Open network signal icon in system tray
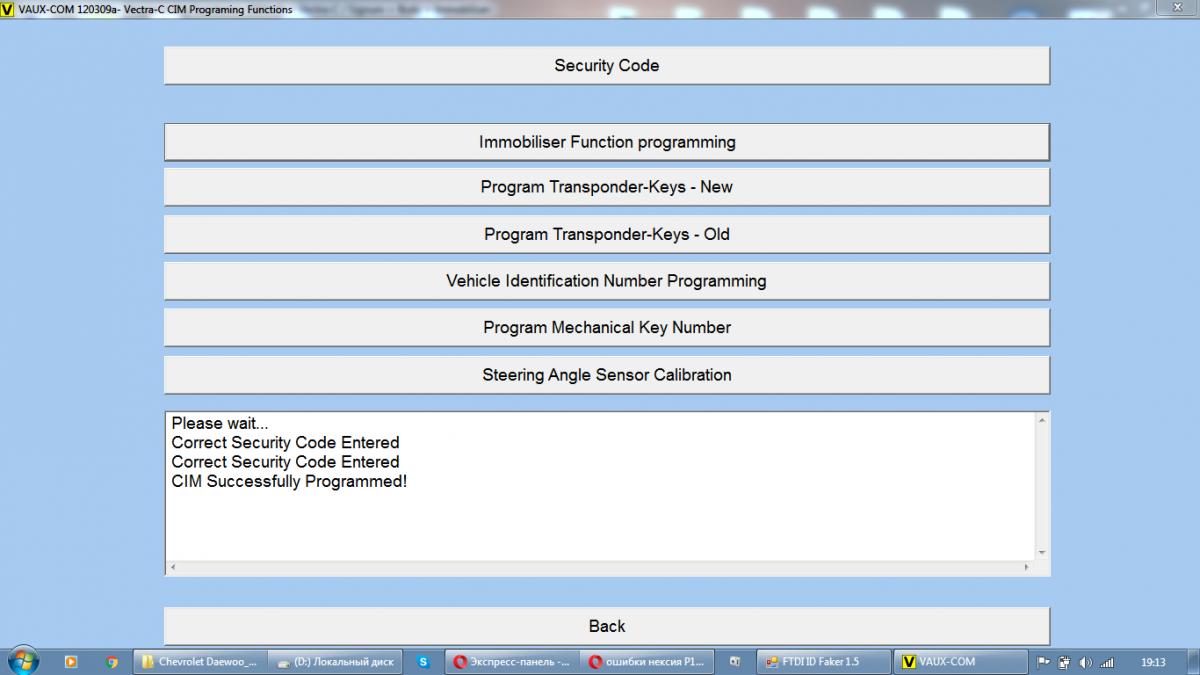Image resolution: width=1200 pixels, height=675 pixels. click(x=1107, y=662)
